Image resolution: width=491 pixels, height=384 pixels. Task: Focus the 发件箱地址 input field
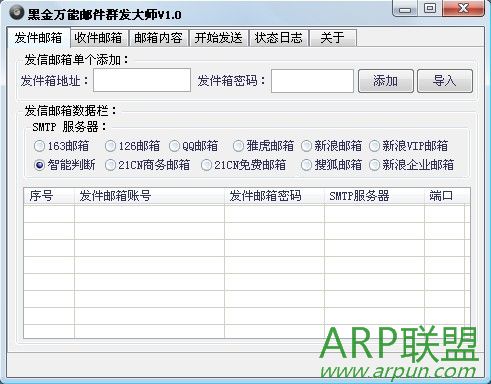coord(142,80)
